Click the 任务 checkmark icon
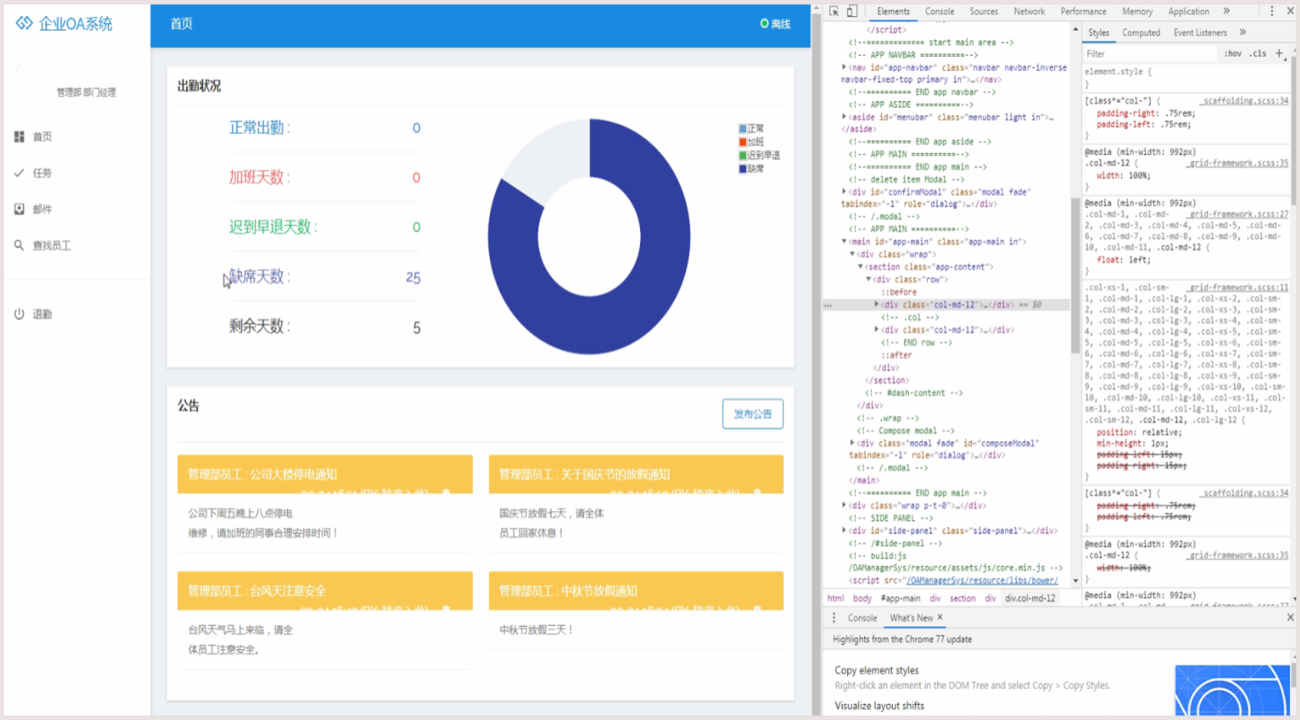Viewport: 1300px width, 720px height. pyautogui.click(x=19, y=173)
